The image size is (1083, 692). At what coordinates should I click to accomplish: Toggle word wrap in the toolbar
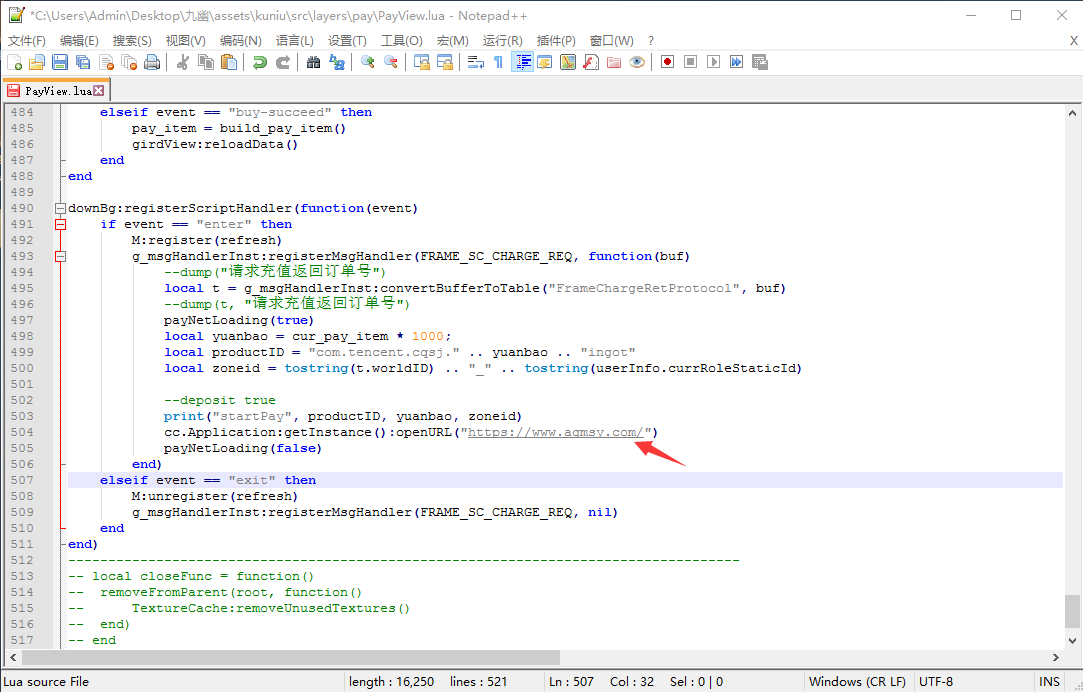[x=475, y=62]
